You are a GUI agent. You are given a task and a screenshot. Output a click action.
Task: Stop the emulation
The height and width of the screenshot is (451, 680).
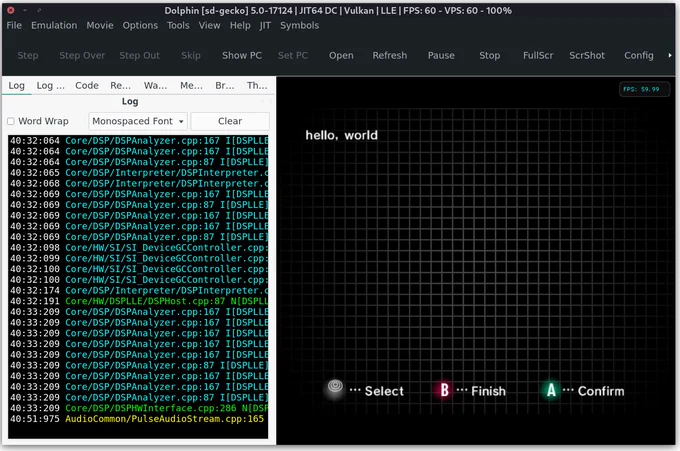click(490, 56)
